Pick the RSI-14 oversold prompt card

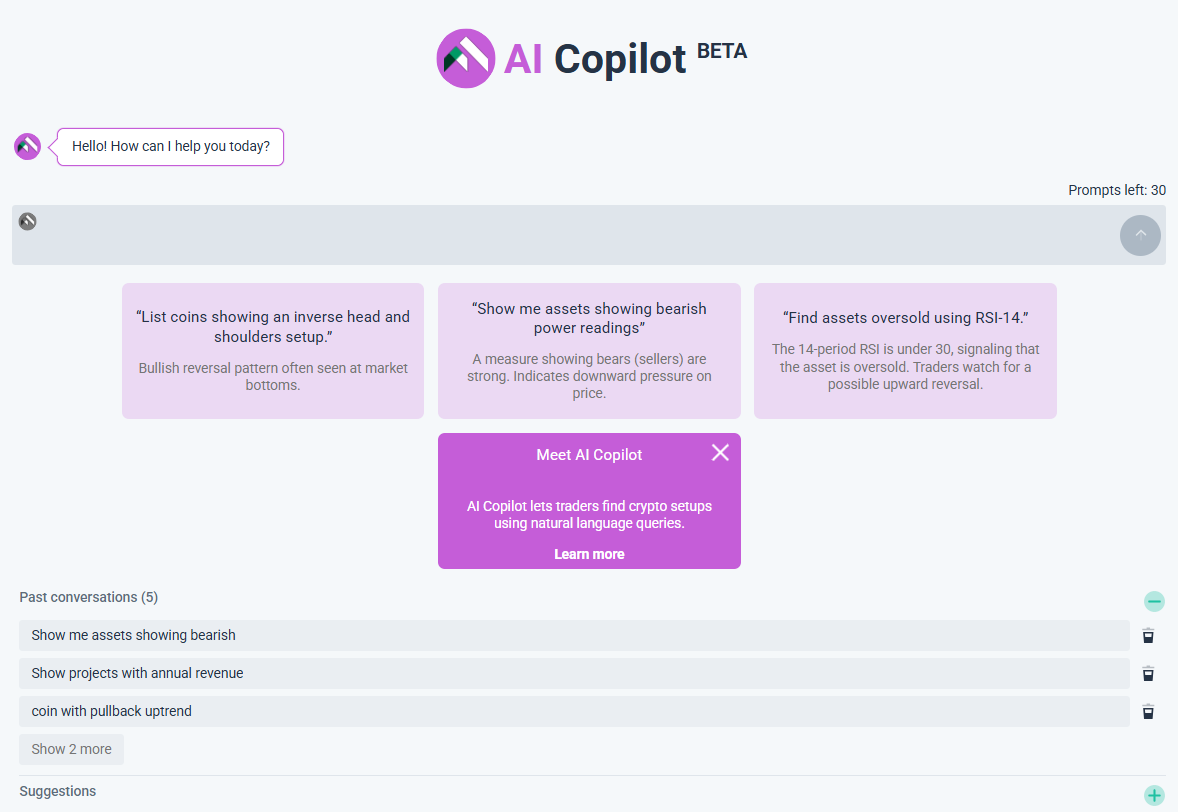click(905, 350)
